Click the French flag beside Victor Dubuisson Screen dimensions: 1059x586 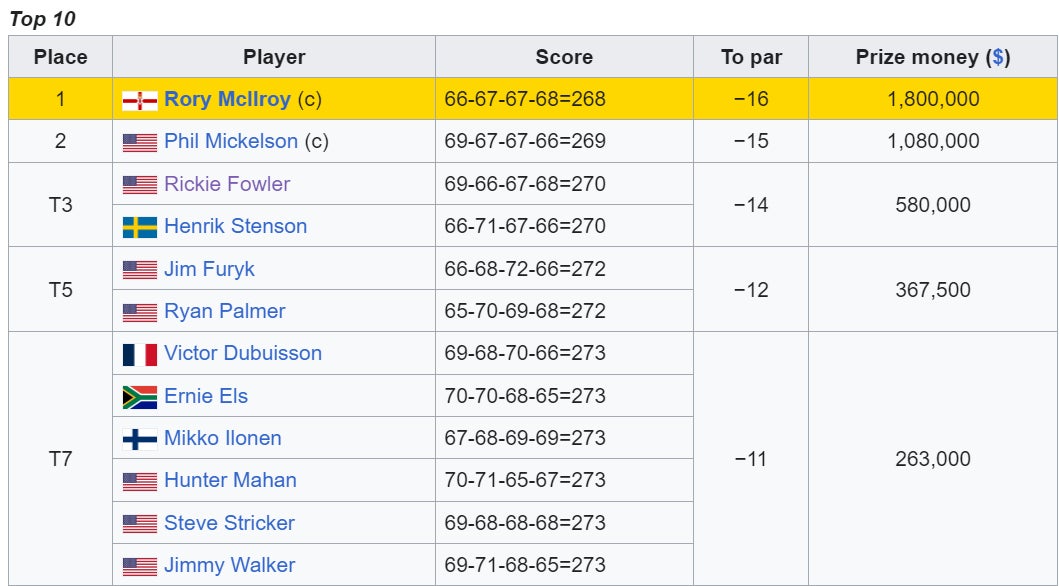(x=139, y=354)
